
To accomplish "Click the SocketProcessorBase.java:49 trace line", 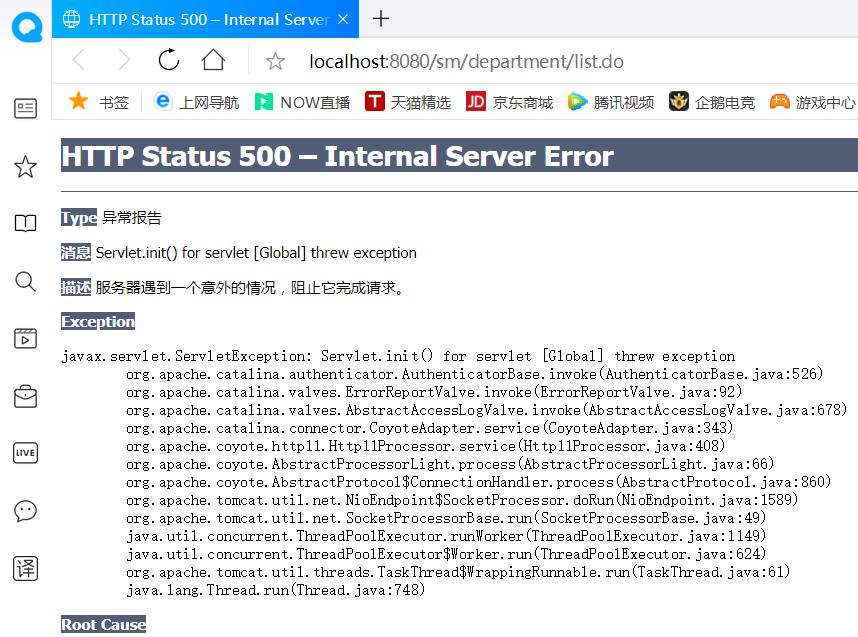I will (446, 518).
